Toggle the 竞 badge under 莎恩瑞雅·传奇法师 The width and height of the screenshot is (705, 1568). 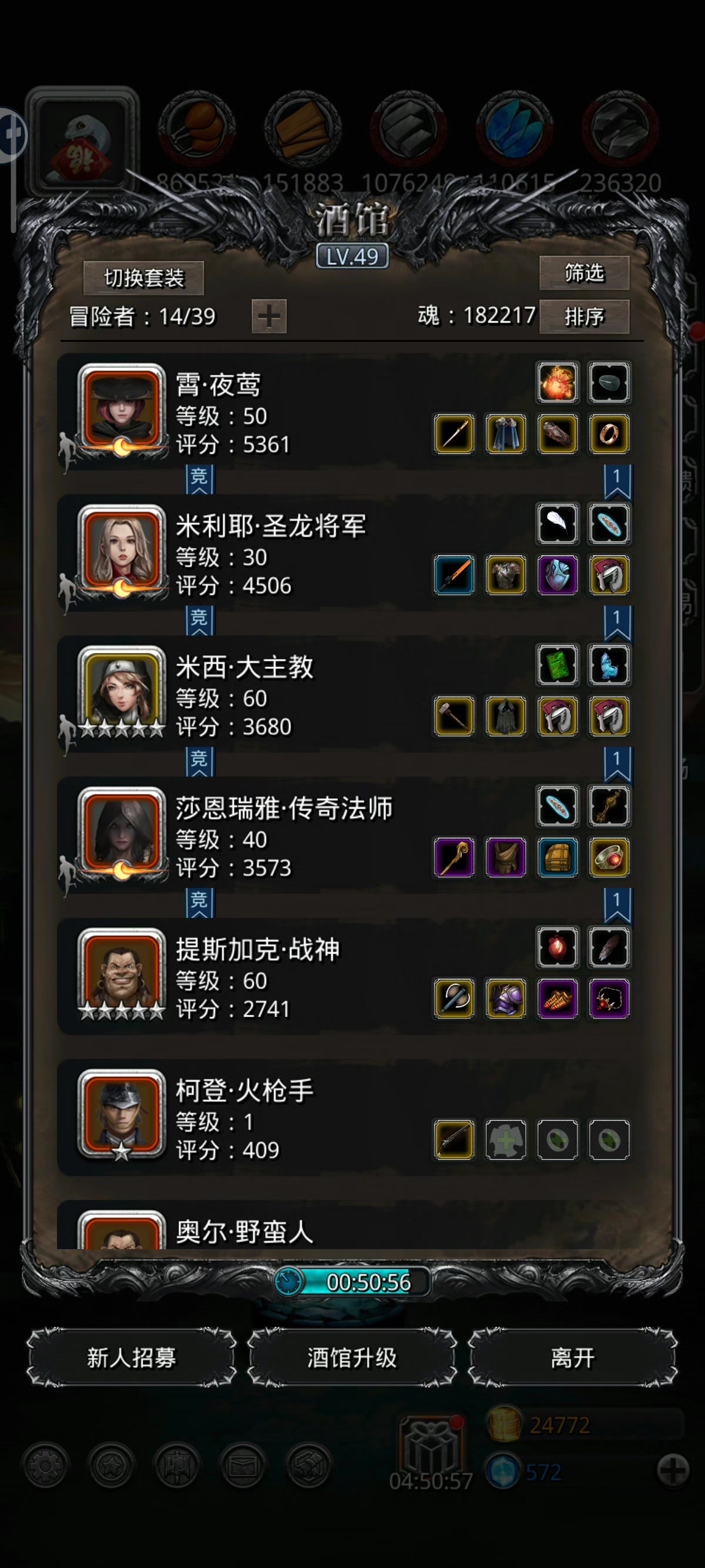pos(200,902)
